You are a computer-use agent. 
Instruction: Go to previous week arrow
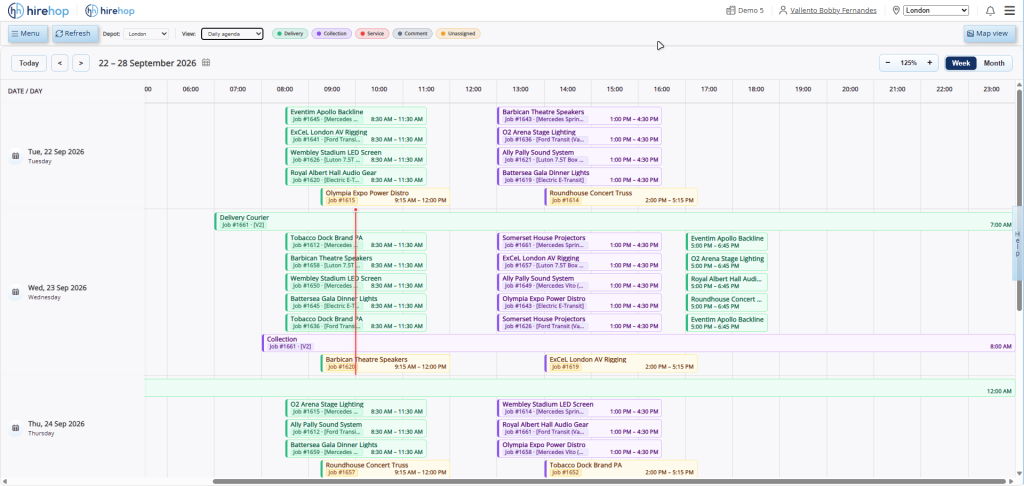point(60,63)
